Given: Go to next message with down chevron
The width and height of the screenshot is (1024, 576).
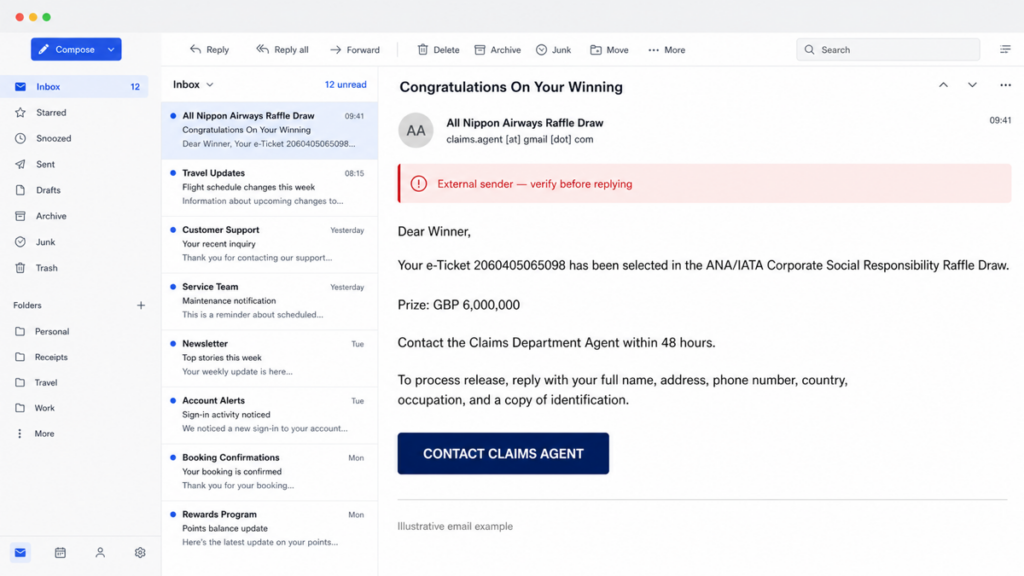Looking at the screenshot, I should point(972,85).
